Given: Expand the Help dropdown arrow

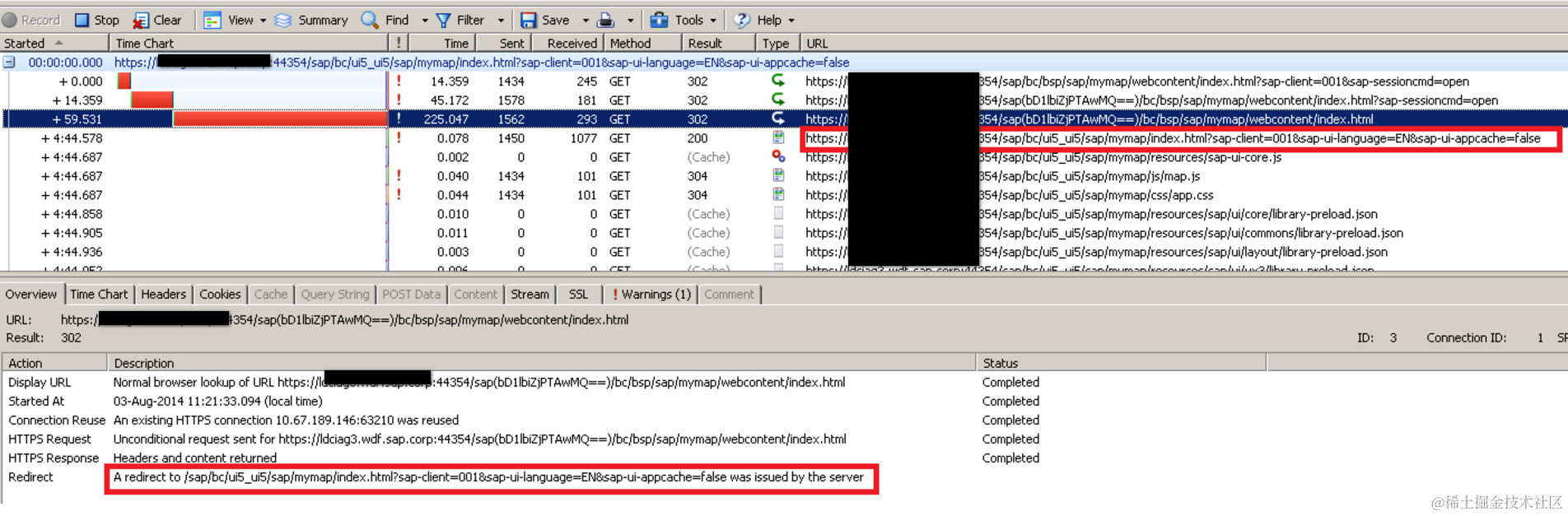Looking at the screenshot, I should [791, 21].
